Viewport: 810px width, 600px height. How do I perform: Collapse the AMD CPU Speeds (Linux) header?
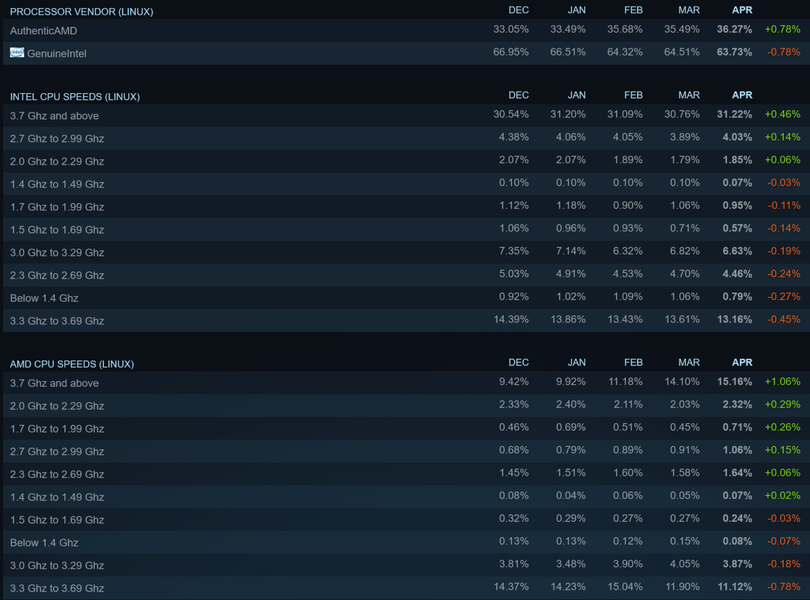click(72, 364)
